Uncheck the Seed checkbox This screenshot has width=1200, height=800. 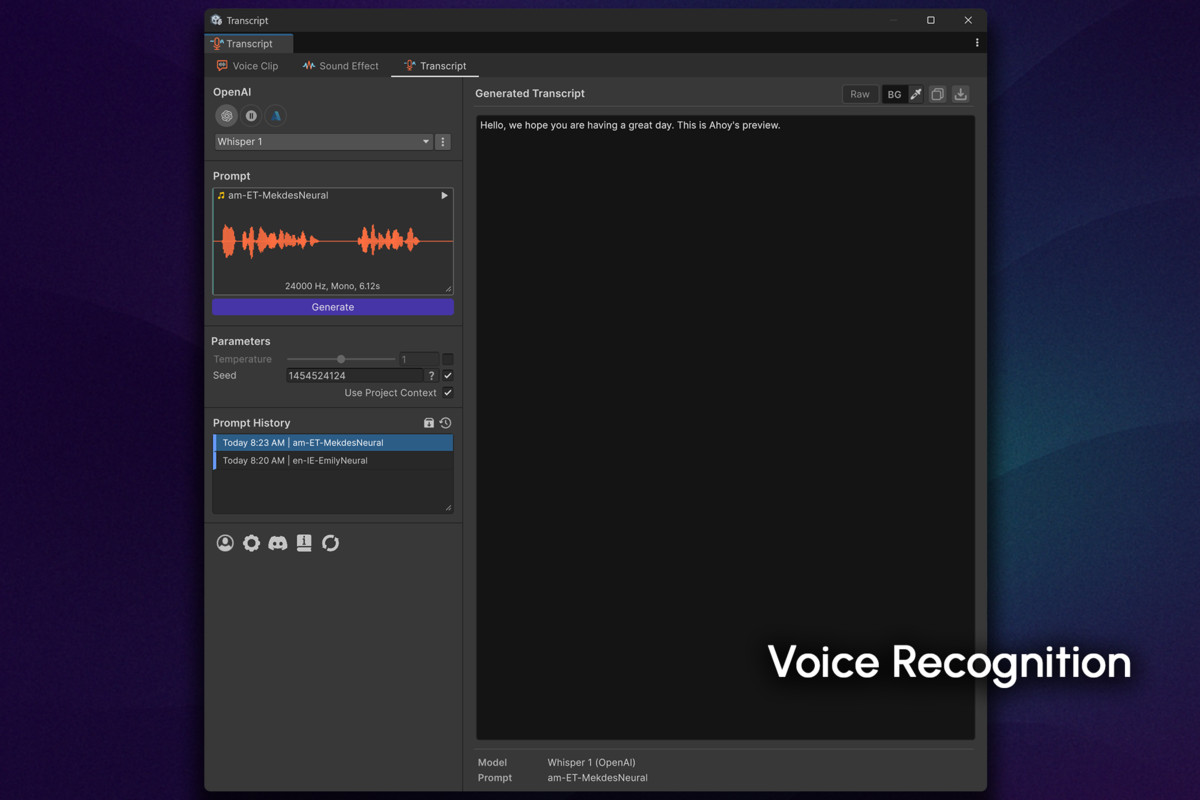coord(447,375)
